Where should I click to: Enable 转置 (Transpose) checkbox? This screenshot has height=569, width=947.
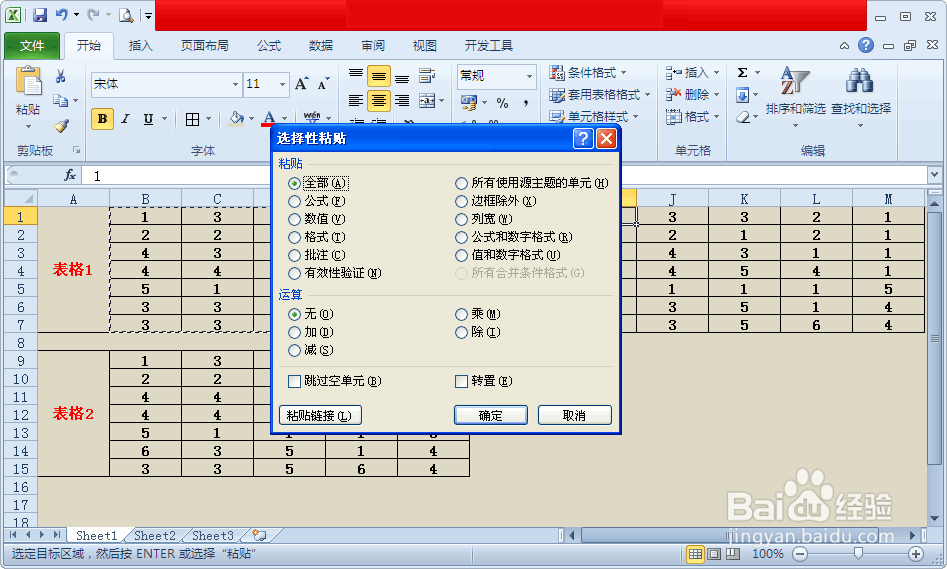[461, 381]
